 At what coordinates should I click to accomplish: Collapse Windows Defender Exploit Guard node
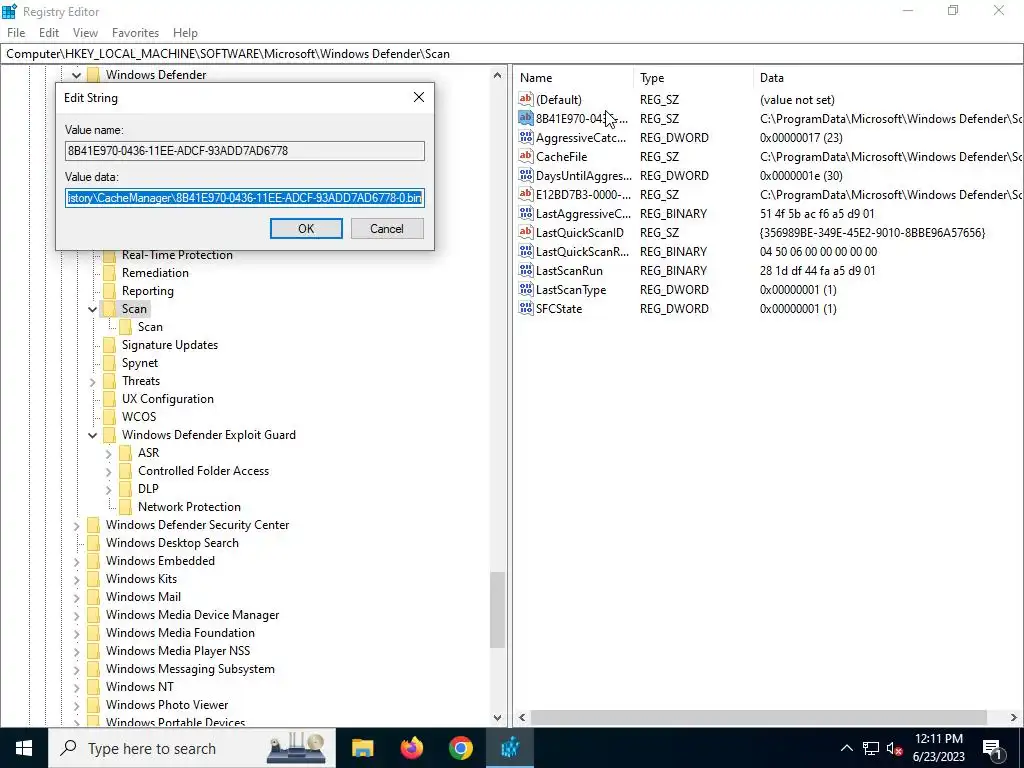click(x=92, y=435)
